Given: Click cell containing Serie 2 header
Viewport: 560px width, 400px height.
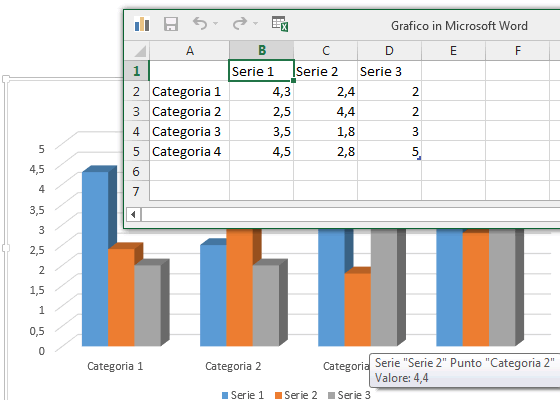Looking at the screenshot, I should pos(325,71).
